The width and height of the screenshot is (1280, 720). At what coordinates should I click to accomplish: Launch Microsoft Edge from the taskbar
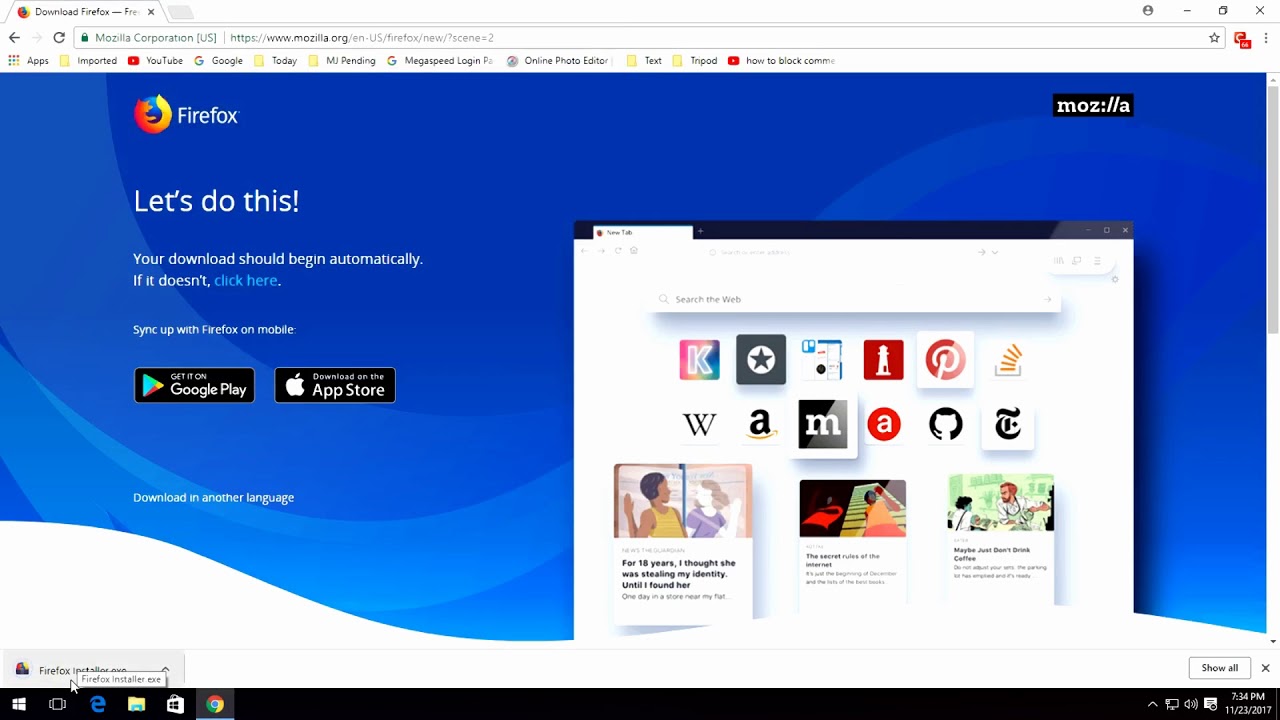97,705
